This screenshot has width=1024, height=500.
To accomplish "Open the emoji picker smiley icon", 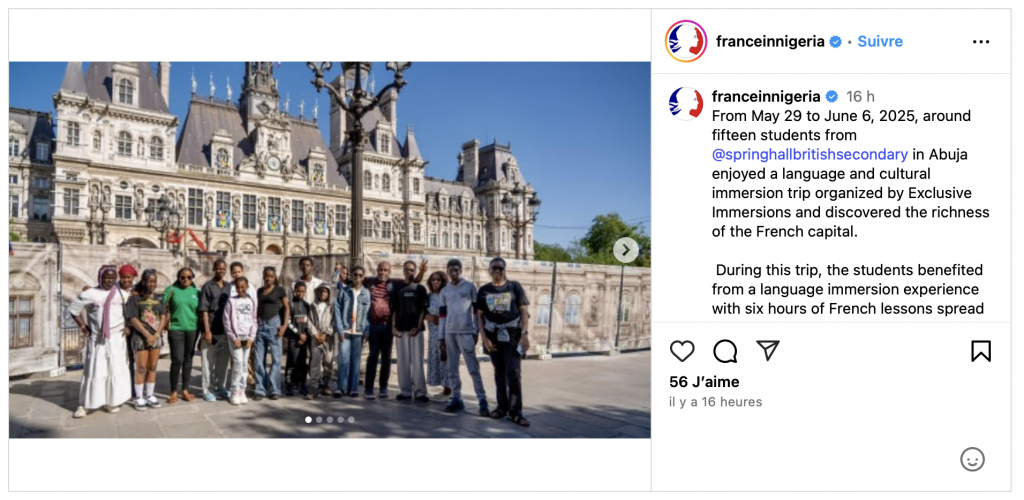I will coord(972,460).
